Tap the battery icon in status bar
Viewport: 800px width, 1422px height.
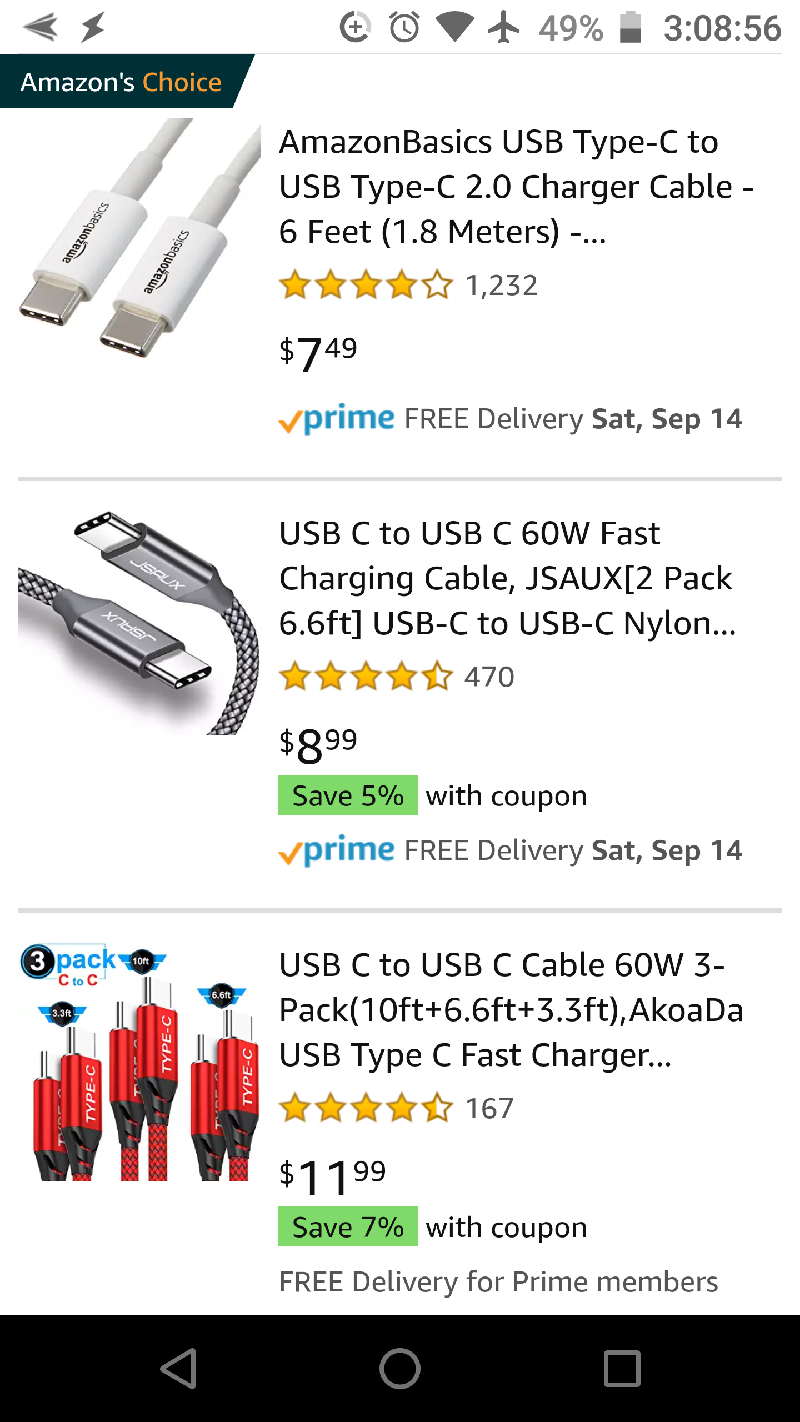click(x=630, y=27)
